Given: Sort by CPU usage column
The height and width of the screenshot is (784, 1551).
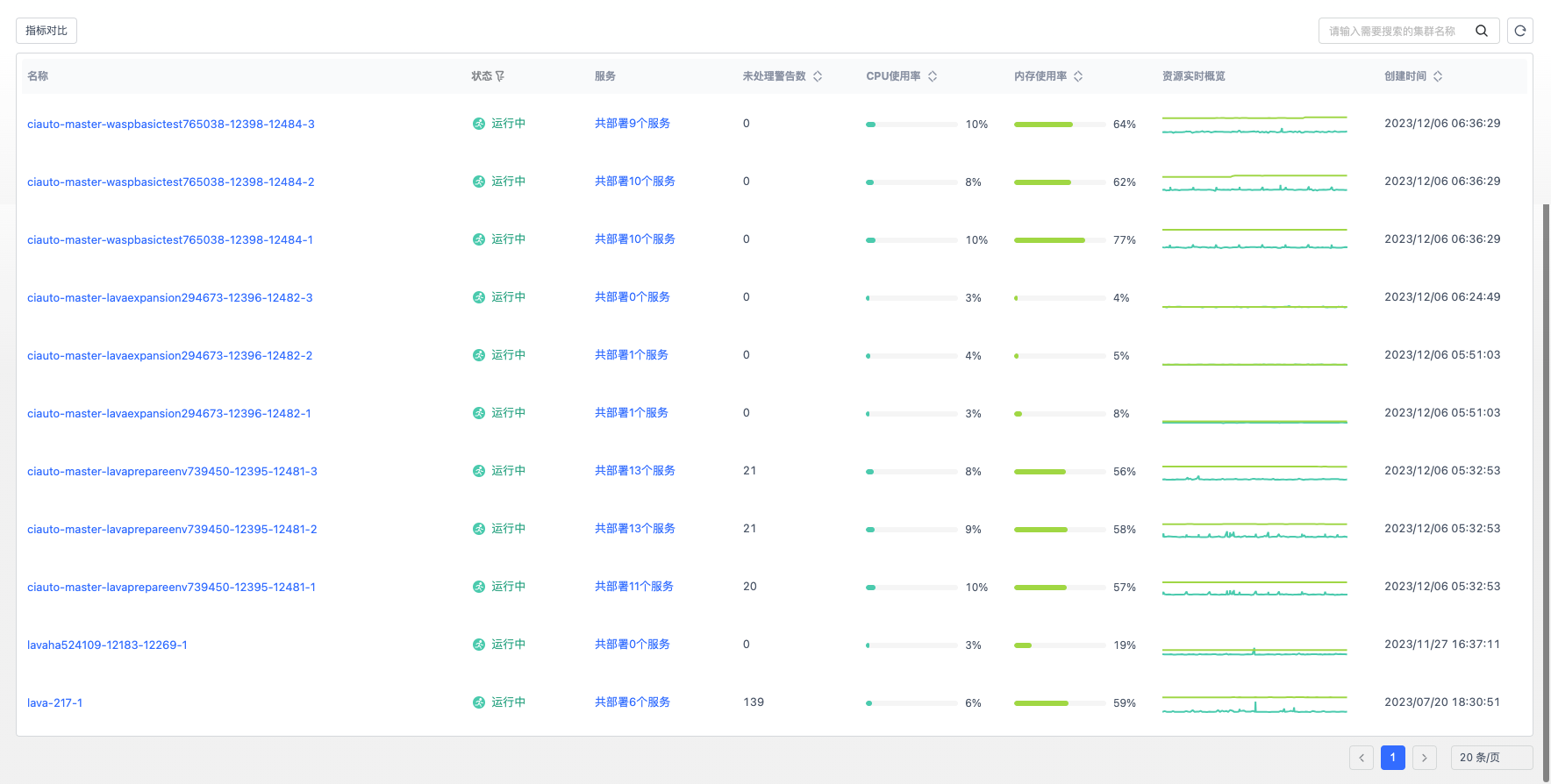Looking at the screenshot, I should pyautogui.click(x=933, y=76).
